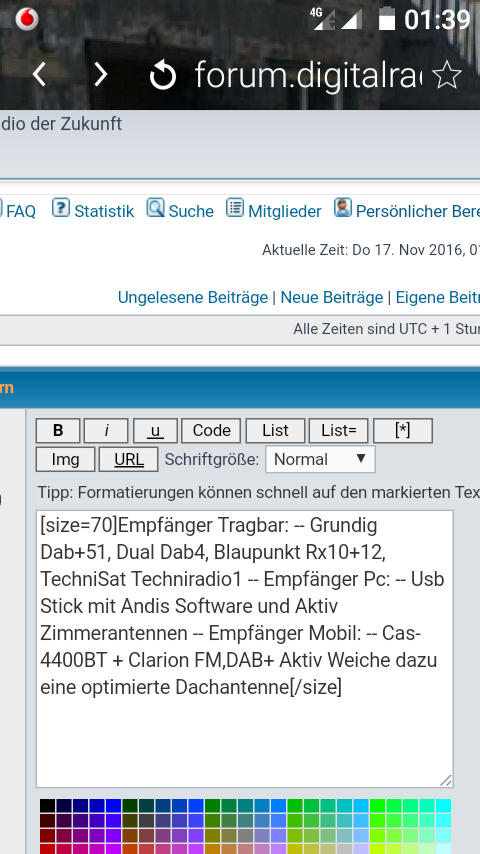
Task: Pick the bright green color swatch
Action: 377,806
